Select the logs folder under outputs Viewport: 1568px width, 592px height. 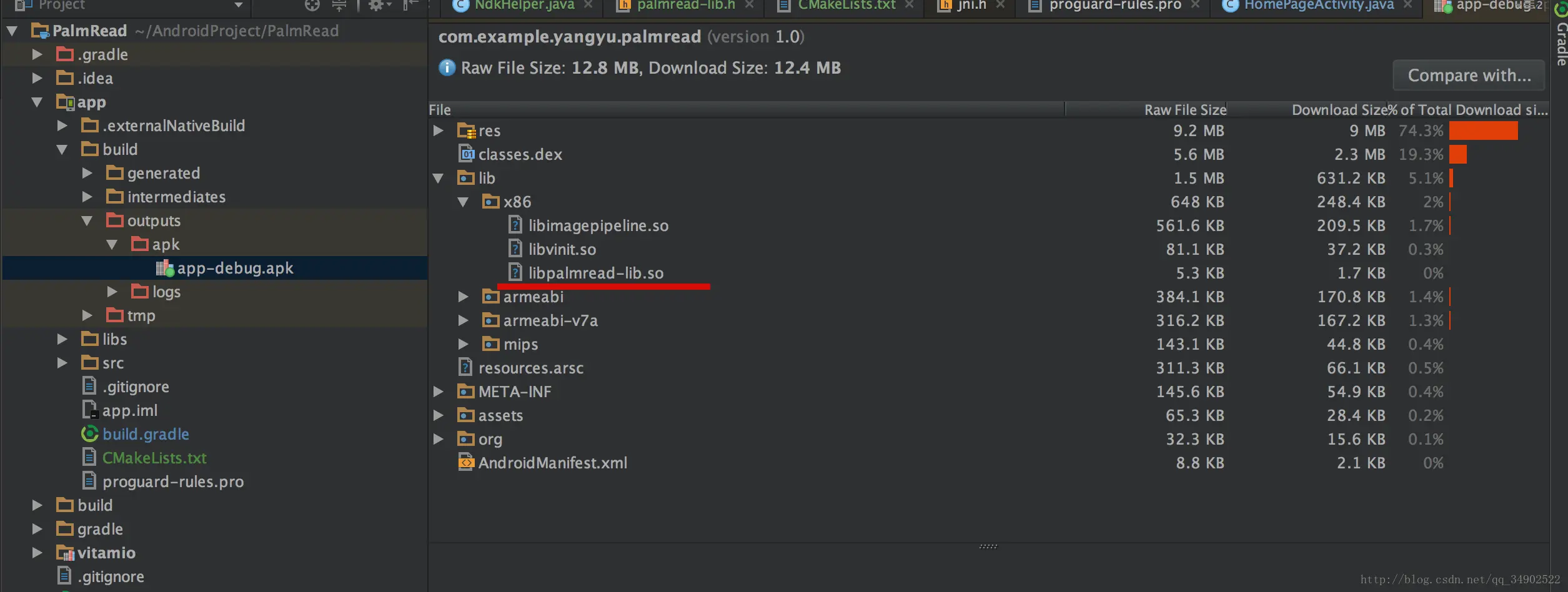tap(166, 292)
